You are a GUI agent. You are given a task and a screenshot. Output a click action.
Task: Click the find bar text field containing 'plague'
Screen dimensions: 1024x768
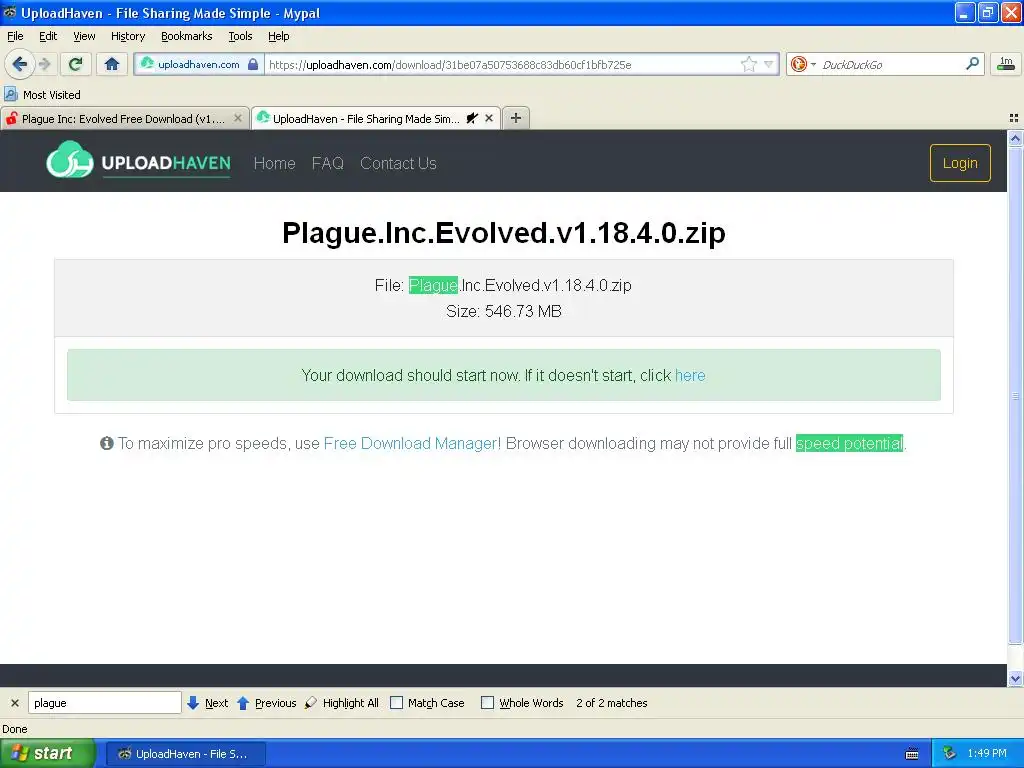(104, 703)
